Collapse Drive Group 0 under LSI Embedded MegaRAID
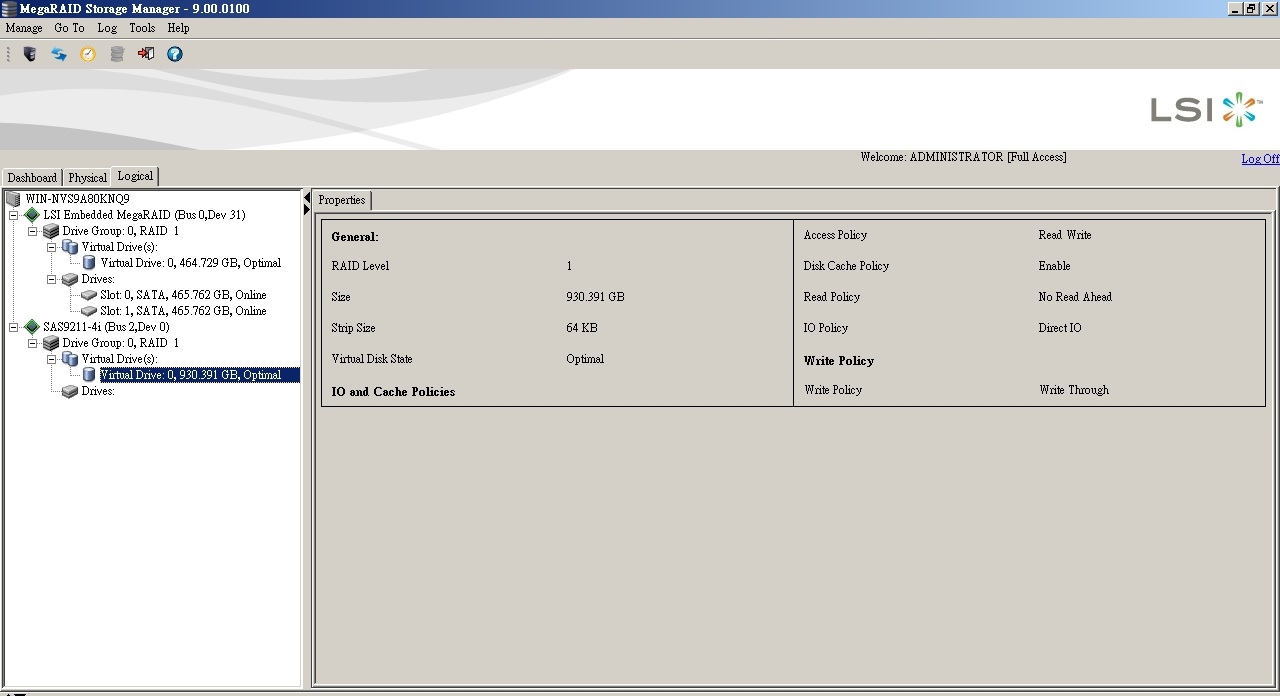This screenshot has height=696, width=1280. click(x=33, y=231)
